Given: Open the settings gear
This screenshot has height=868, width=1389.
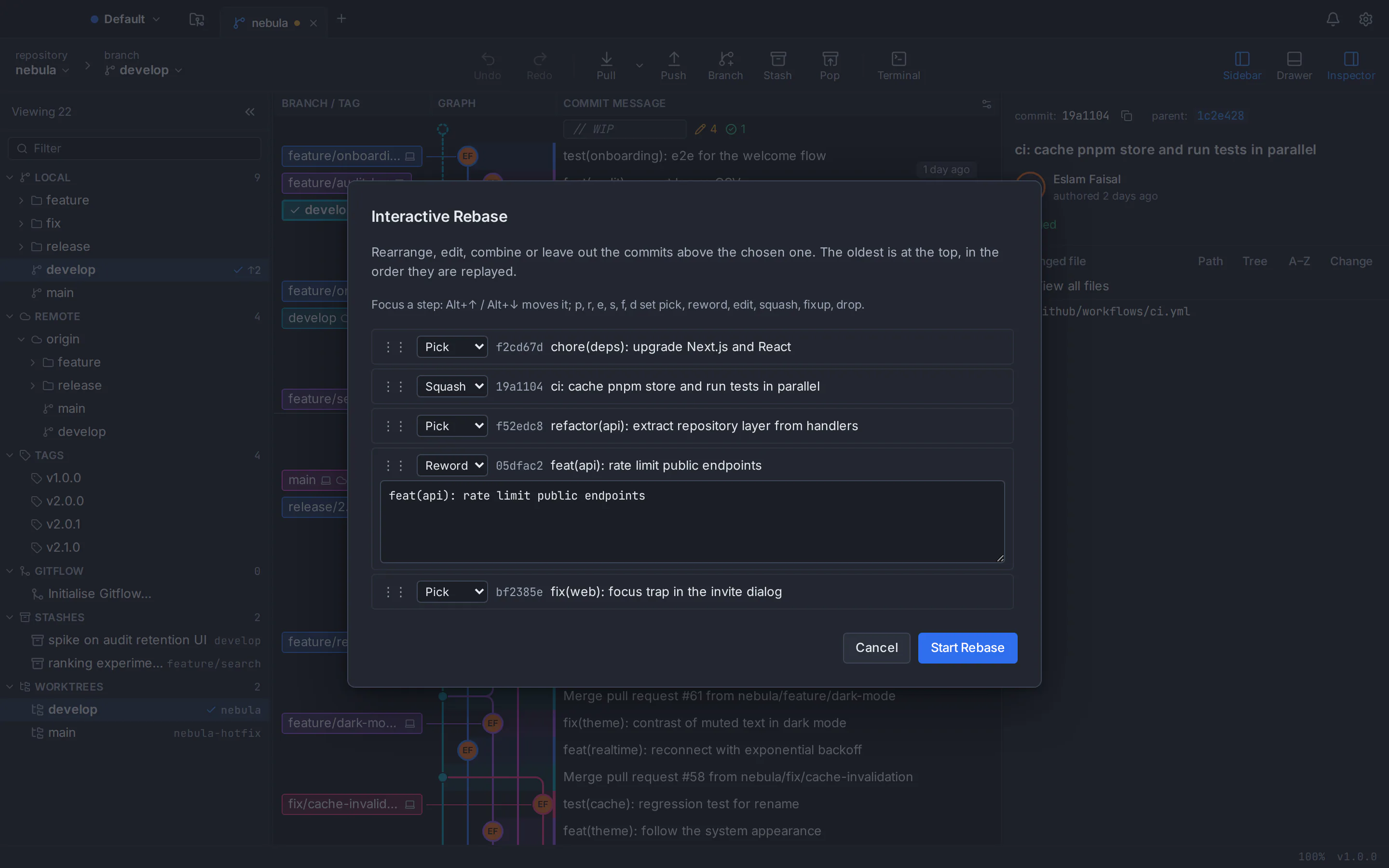Looking at the screenshot, I should pos(1365,19).
